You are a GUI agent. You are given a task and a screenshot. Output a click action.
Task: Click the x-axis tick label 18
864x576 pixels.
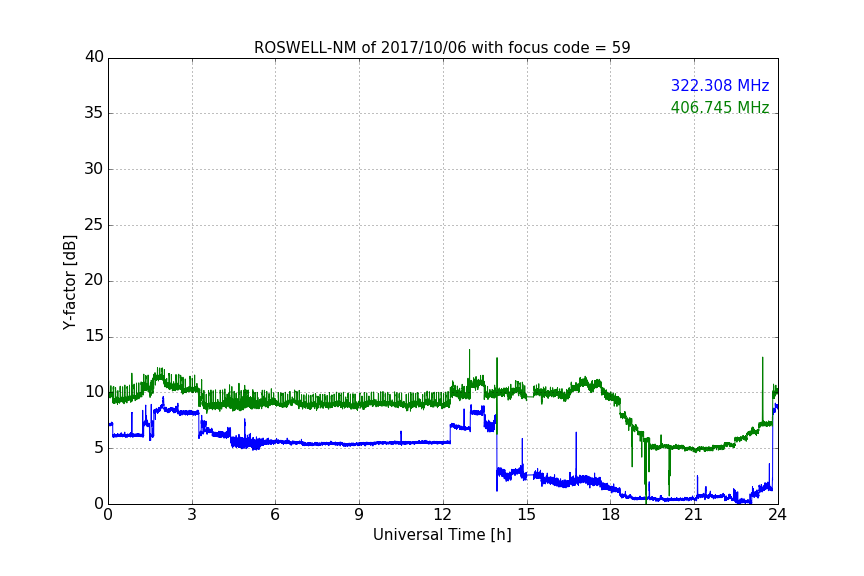(611, 515)
